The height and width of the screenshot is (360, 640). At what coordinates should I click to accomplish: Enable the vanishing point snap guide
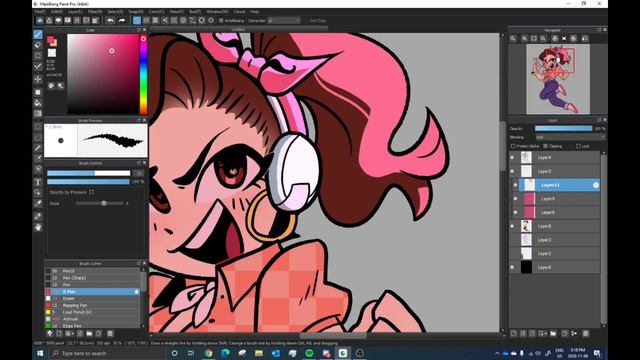165,20
